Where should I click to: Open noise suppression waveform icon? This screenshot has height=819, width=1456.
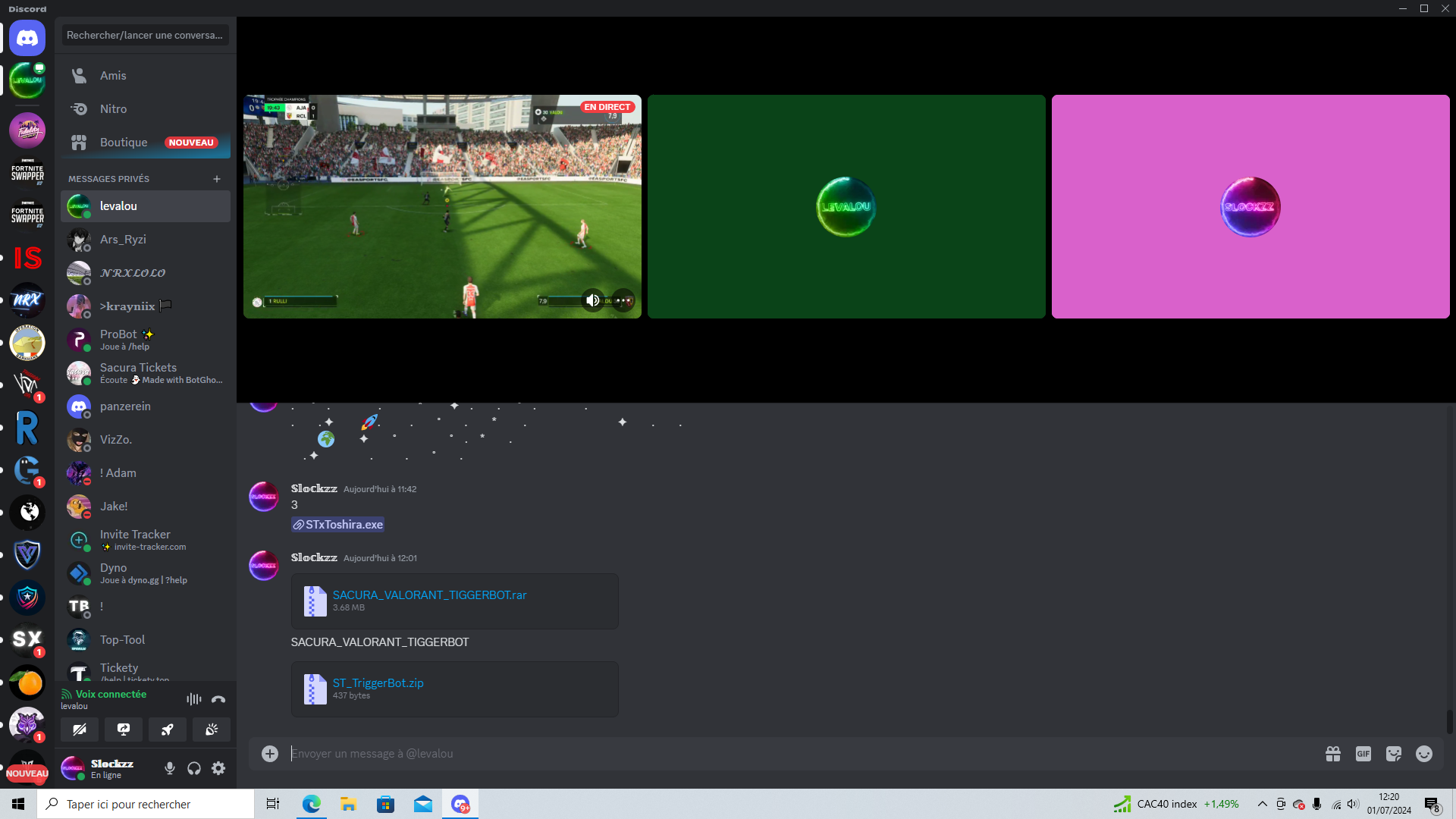coord(194,699)
